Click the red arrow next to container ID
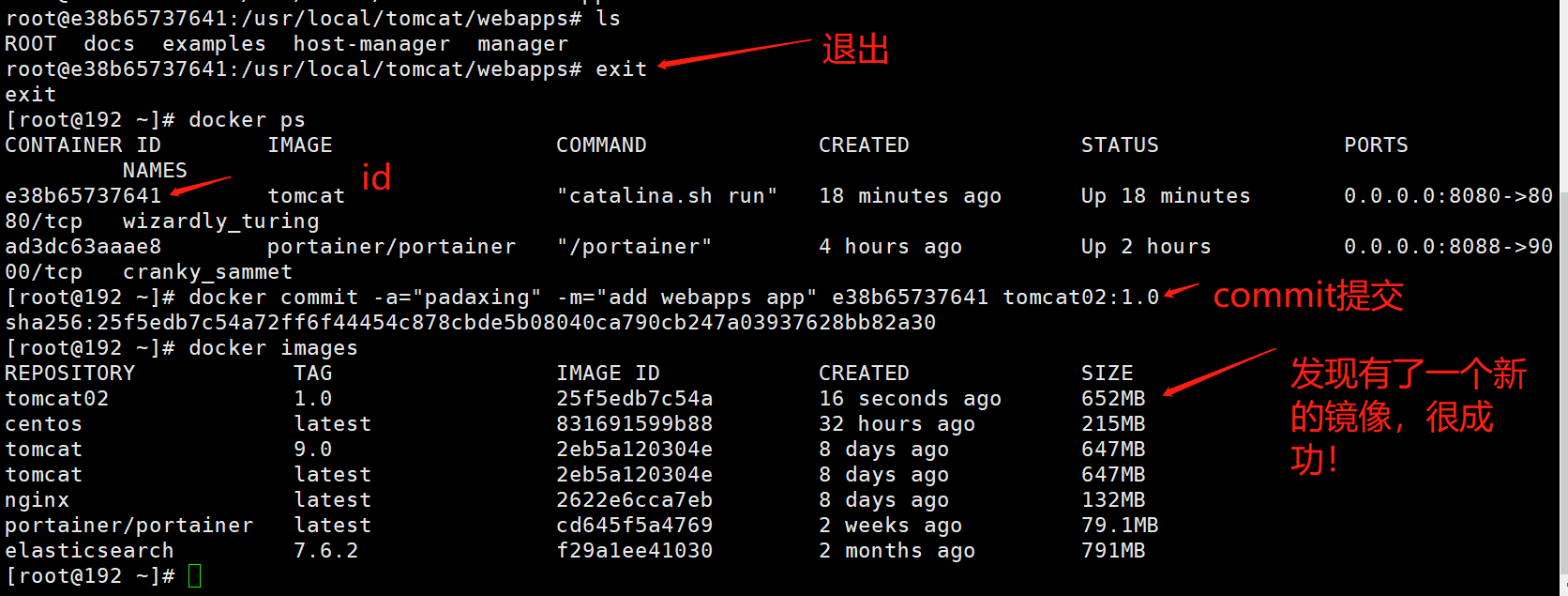The width and height of the screenshot is (1568, 596). click(x=201, y=186)
